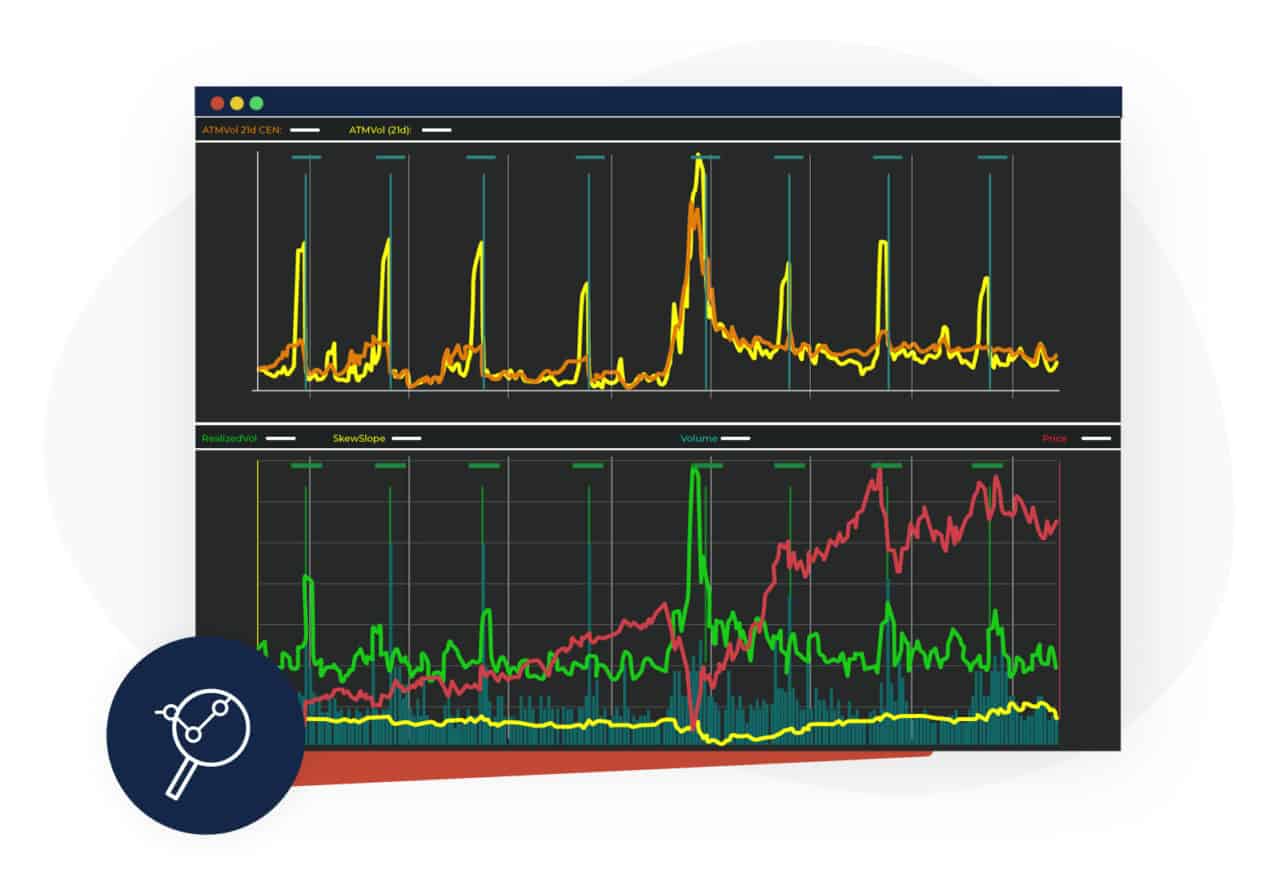
Task: Select green marker above the tallest RealizedVol spike
Action: point(707,465)
